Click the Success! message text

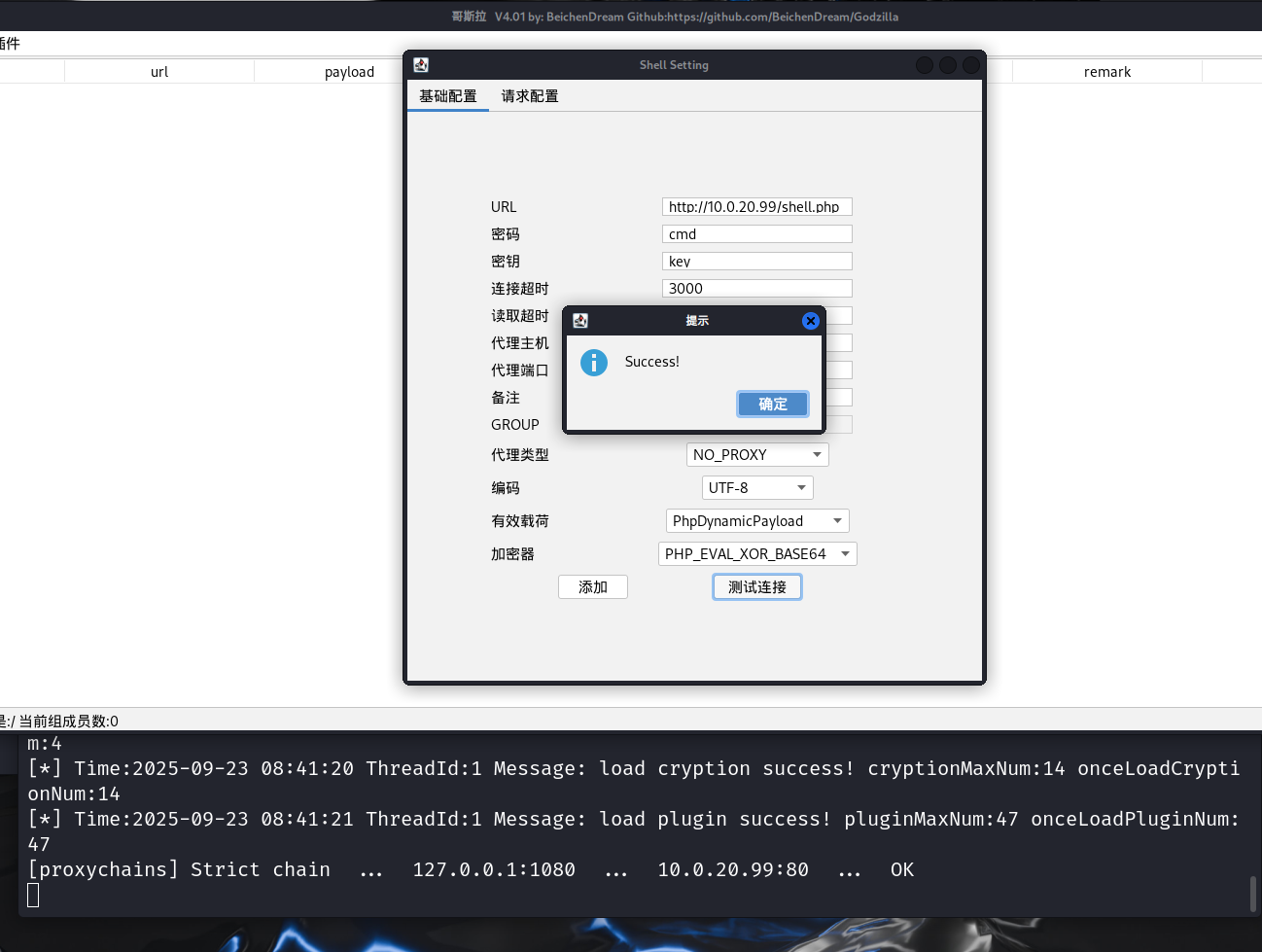pyautogui.click(x=652, y=362)
